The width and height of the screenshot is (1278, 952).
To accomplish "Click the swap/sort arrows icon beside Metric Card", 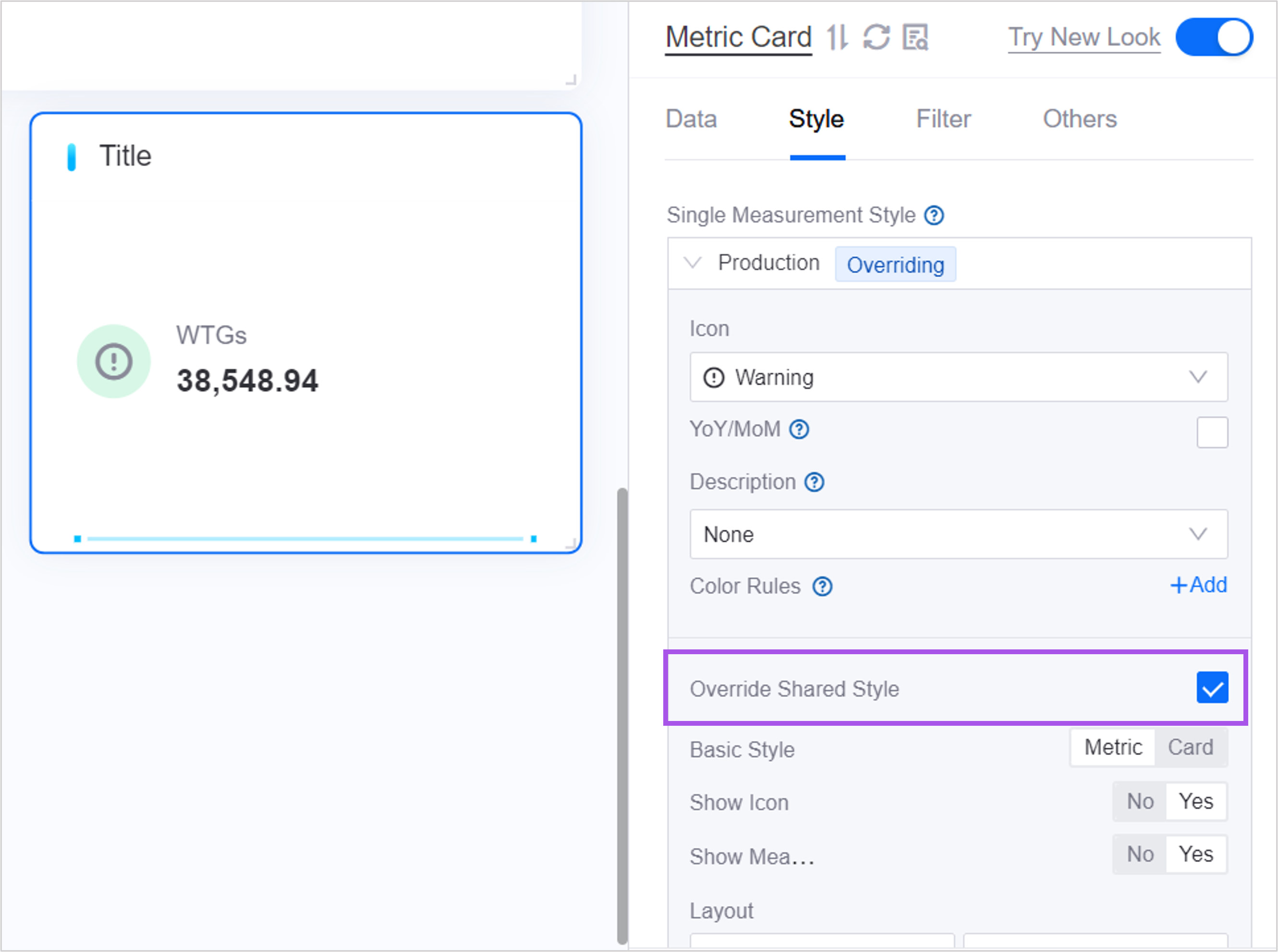I will [837, 37].
